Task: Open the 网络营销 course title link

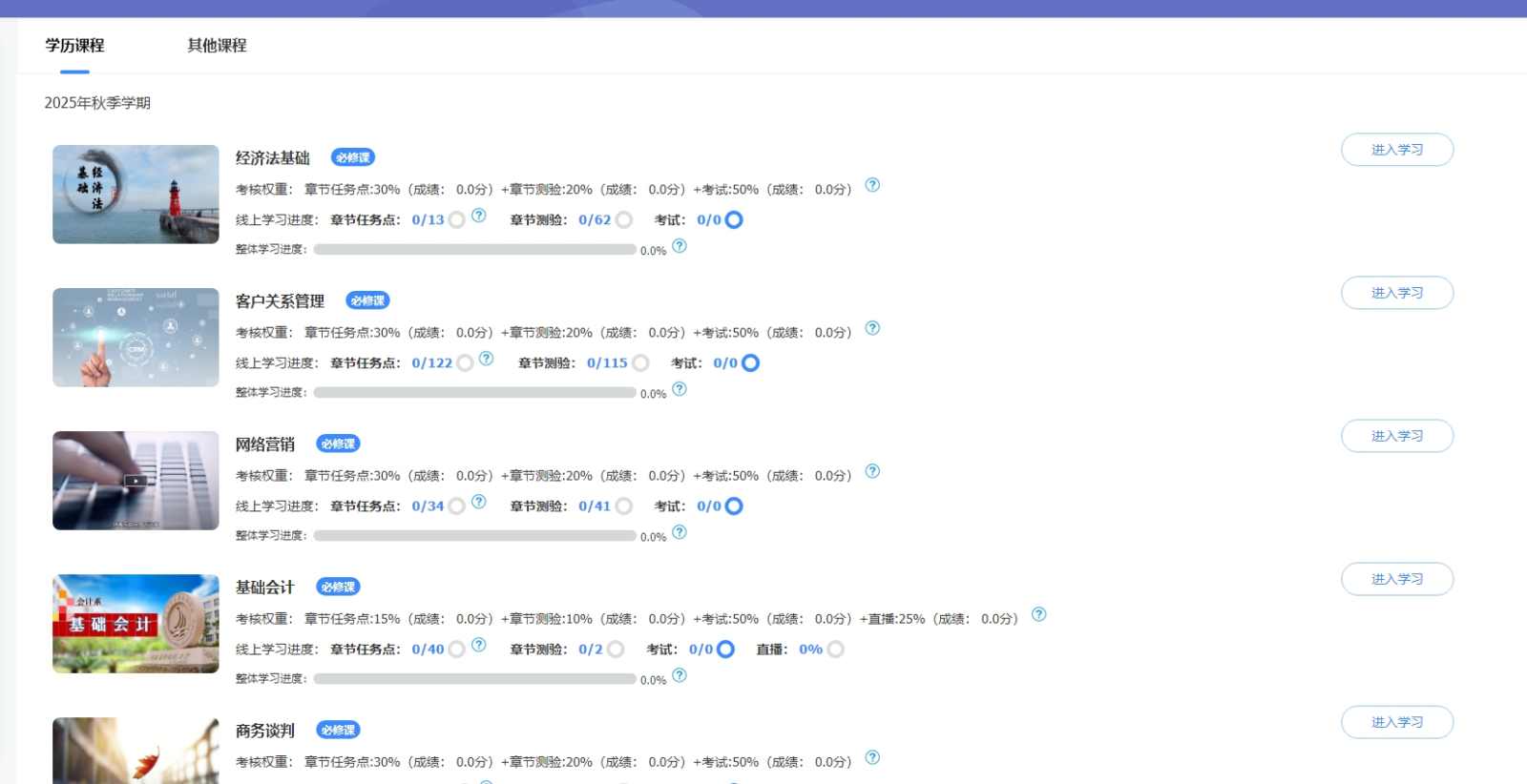Action: pos(265,444)
